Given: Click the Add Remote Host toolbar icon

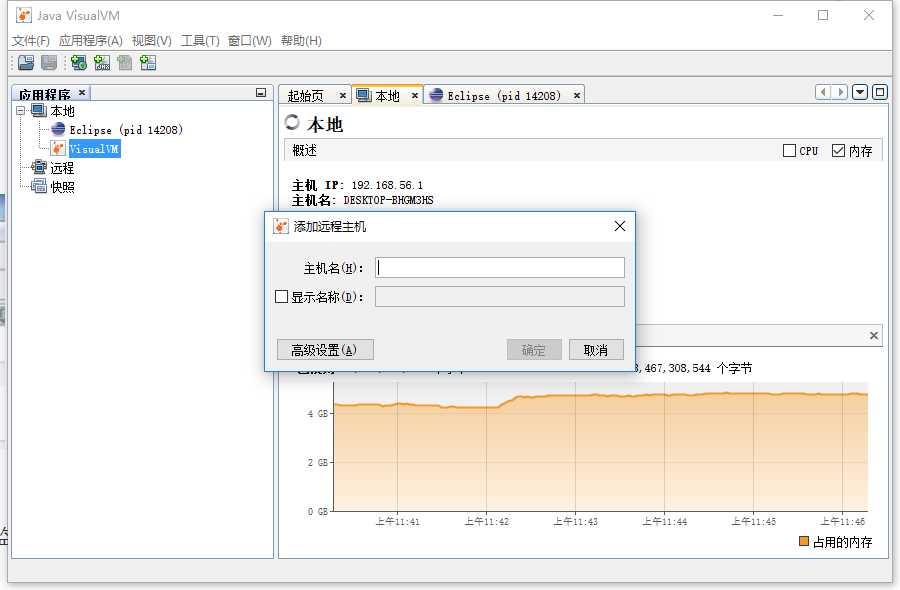Looking at the screenshot, I should [x=79, y=63].
